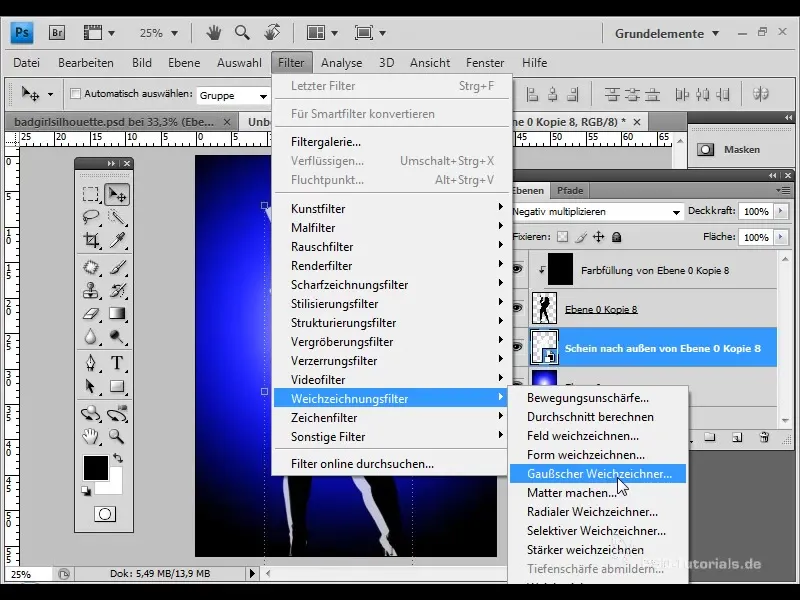Open the Bearbeiten menu
Image resolution: width=800 pixels, height=600 pixels.
tap(86, 63)
